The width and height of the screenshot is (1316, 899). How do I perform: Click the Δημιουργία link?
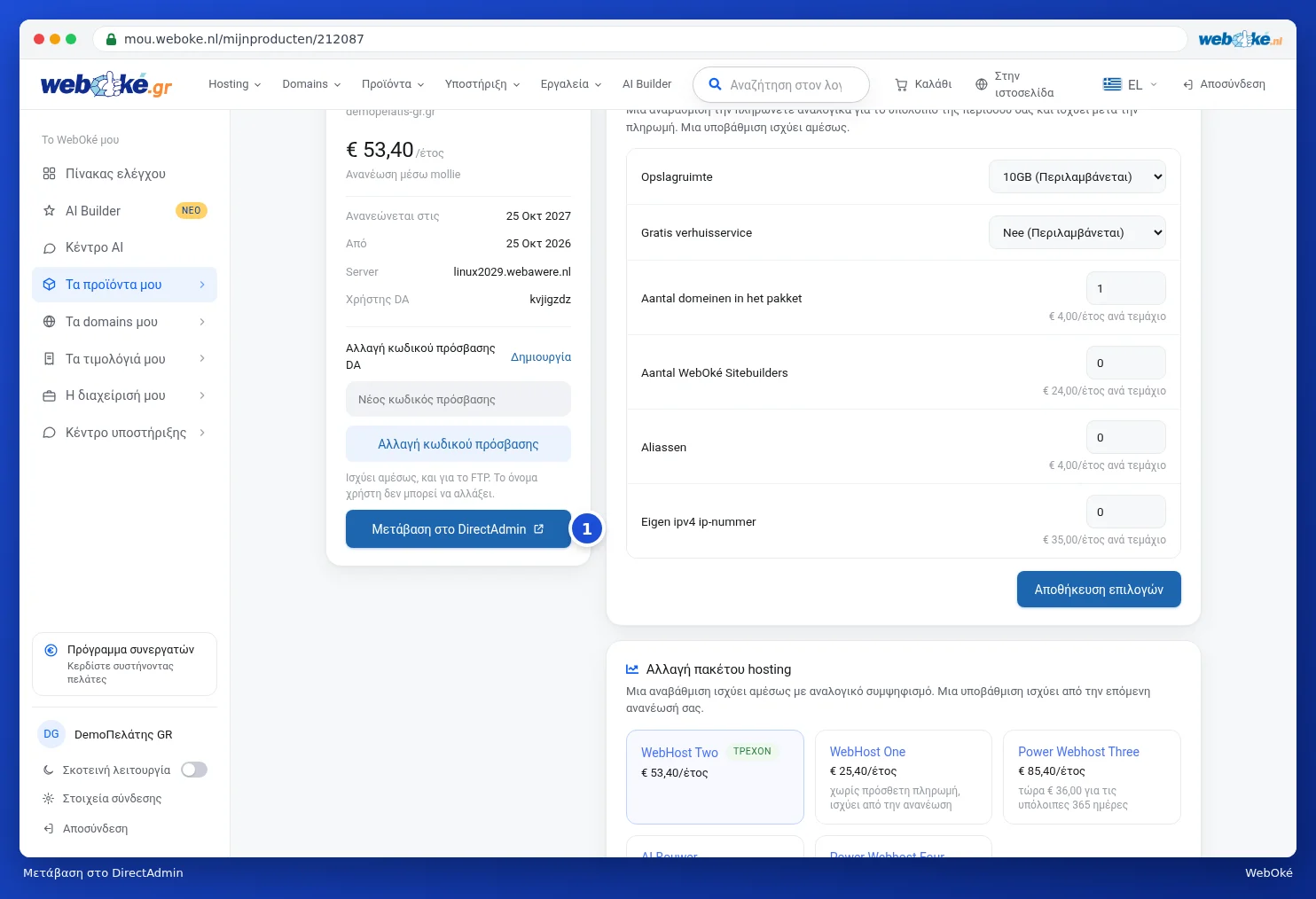[x=541, y=357]
